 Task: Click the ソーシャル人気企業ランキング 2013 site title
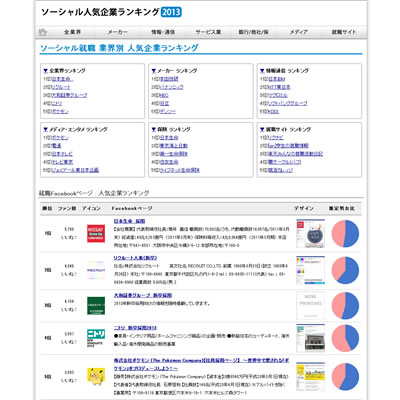click(111, 12)
